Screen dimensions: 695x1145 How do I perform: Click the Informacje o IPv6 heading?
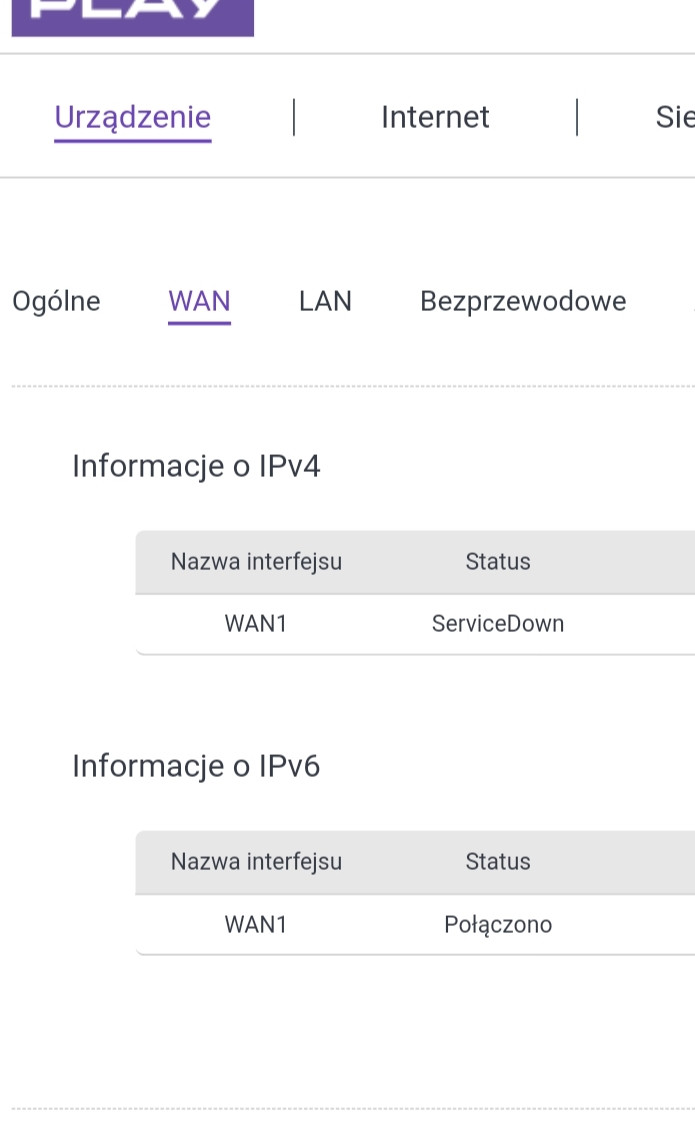point(196,767)
